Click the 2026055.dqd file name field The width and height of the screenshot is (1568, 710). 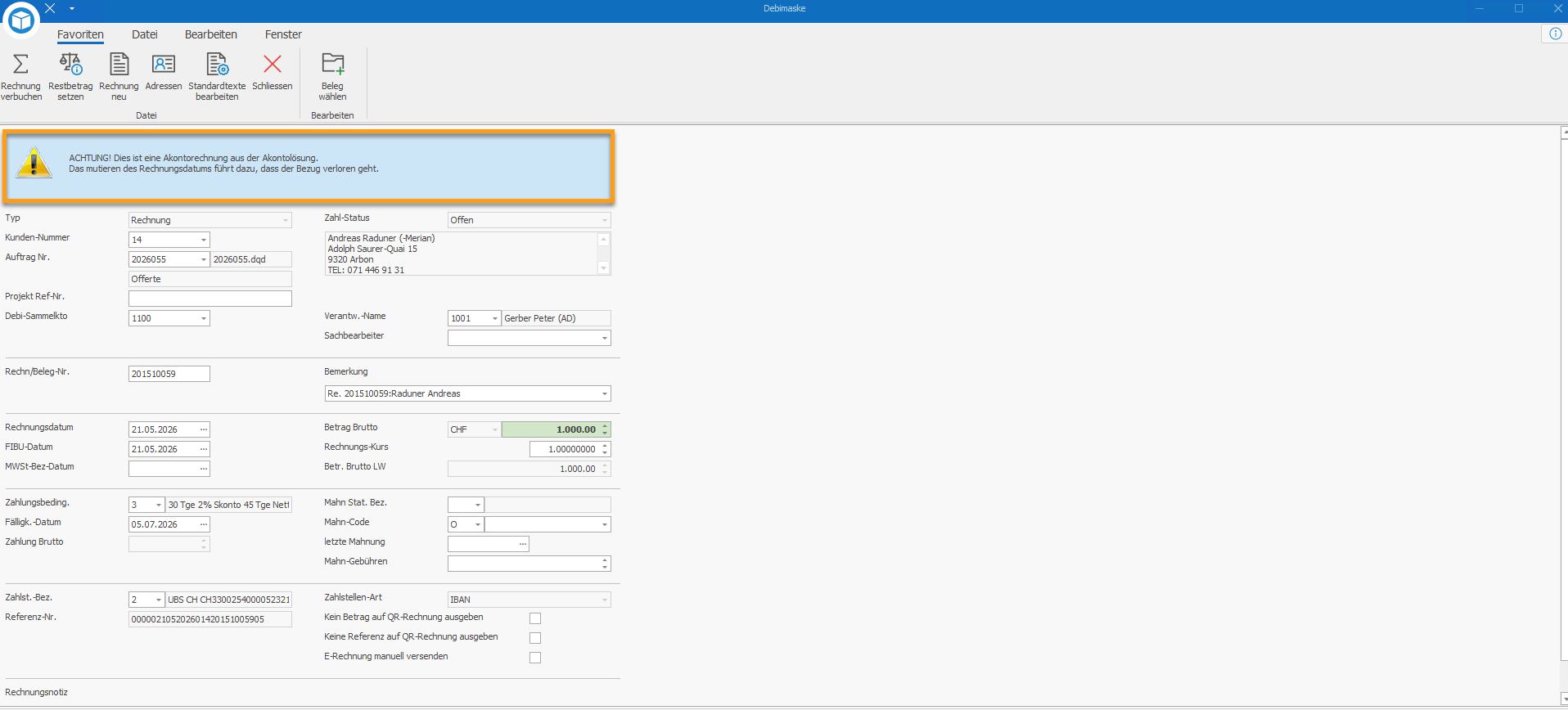(251, 259)
